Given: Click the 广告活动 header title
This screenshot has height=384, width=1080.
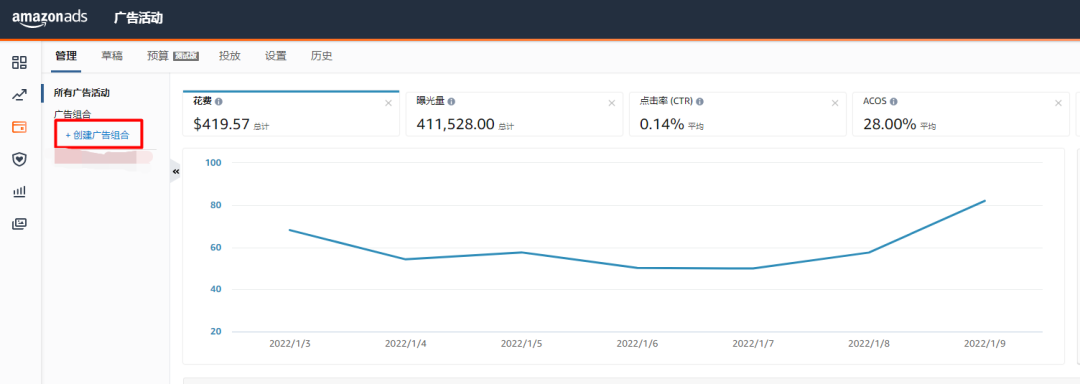Looking at the screenshot, I should pyautogui.click(x=138, y=18).
